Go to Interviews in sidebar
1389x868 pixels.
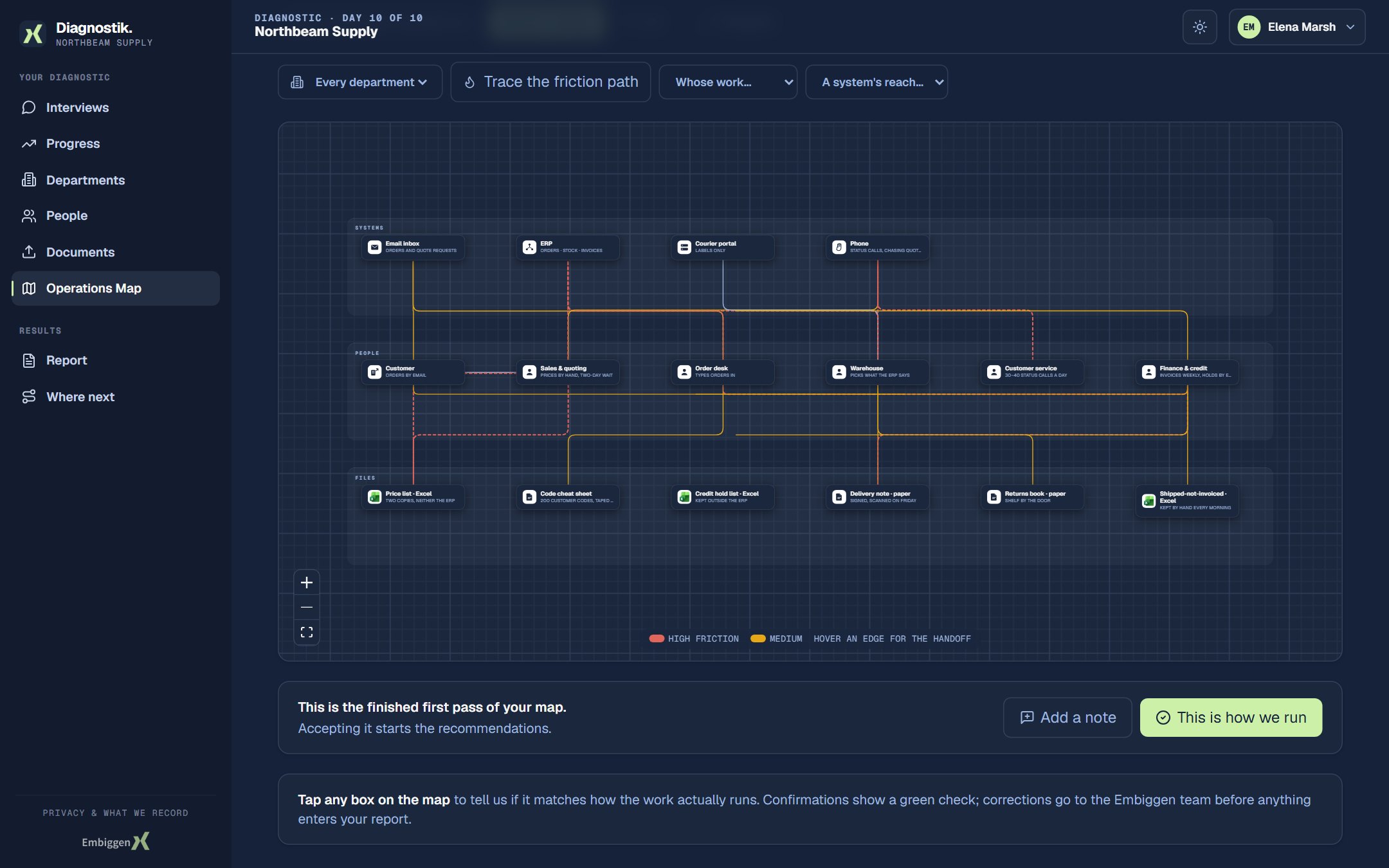tap(116, 107)
